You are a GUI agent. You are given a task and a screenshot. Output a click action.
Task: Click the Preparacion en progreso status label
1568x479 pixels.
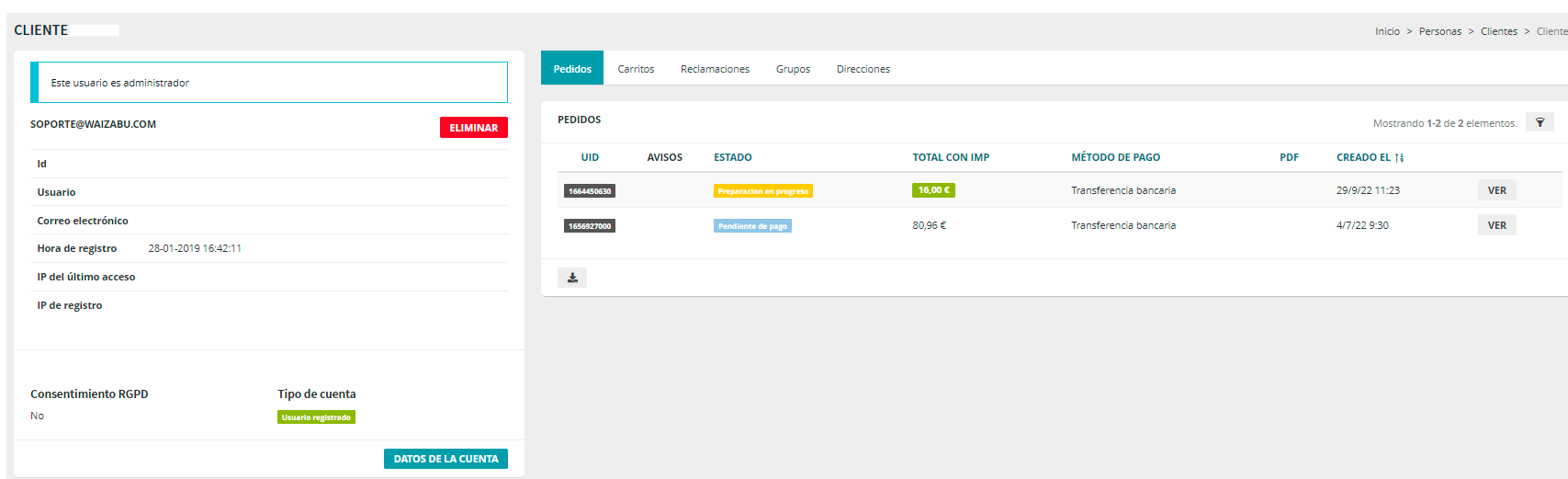(762, 191)
